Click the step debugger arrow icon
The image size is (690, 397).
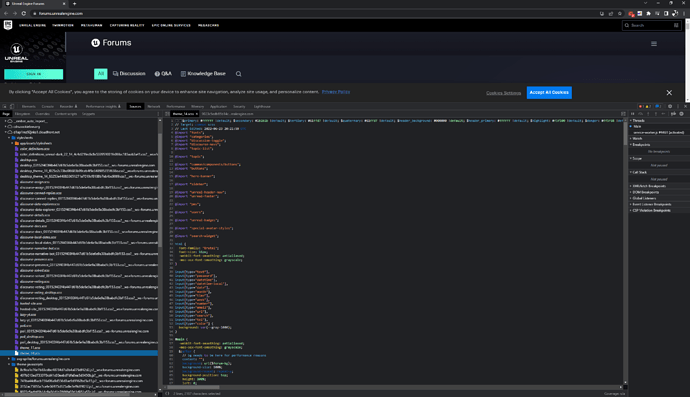pos(664,114)
